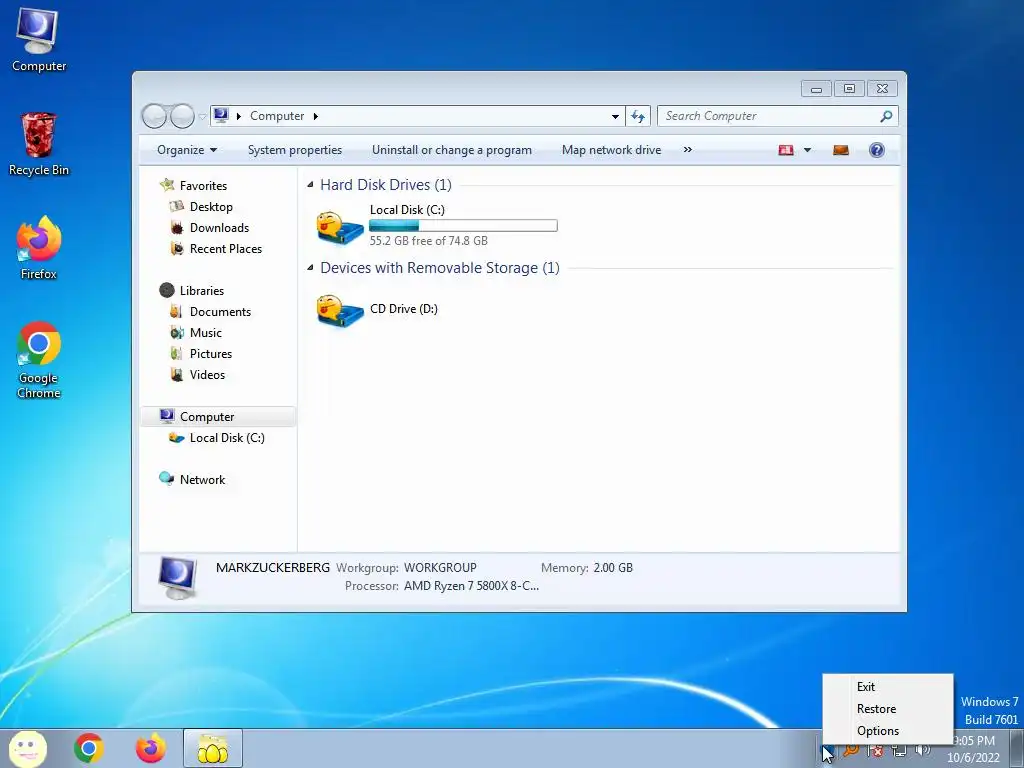Click Map network drive
1024x768 pixels.
(611, 150)
